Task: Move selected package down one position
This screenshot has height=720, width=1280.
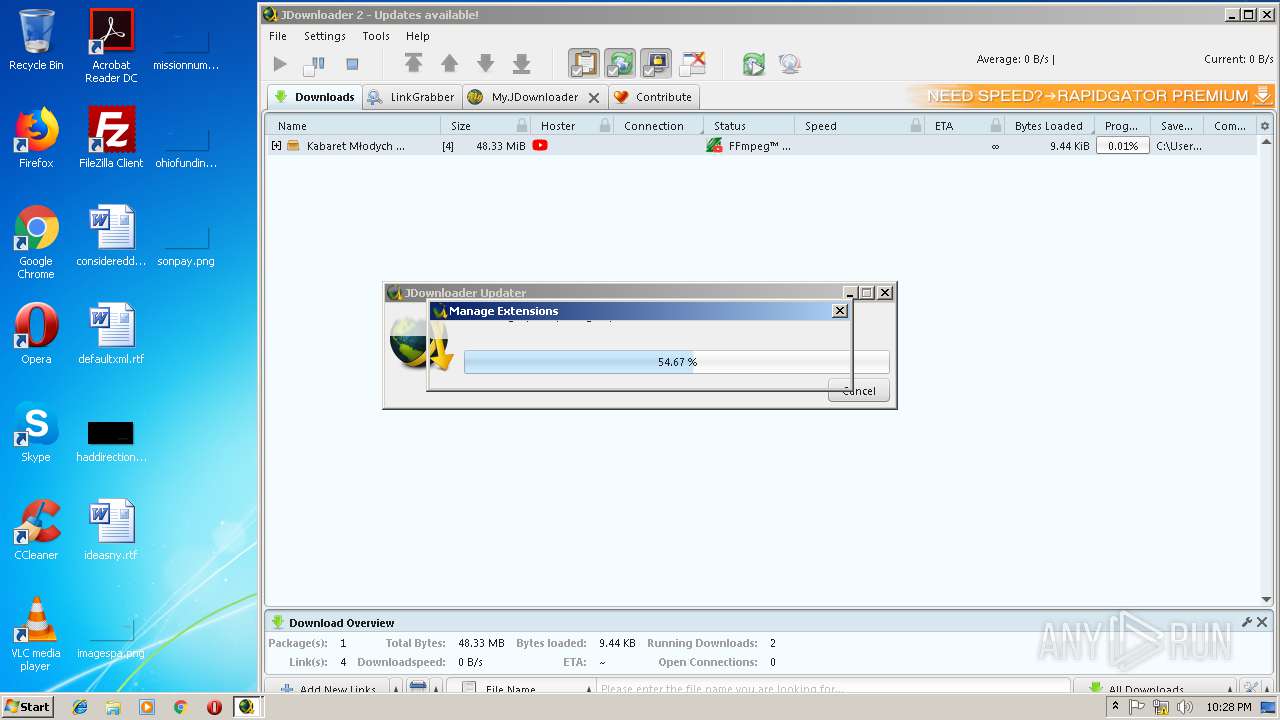Action: tap(485, 64)
